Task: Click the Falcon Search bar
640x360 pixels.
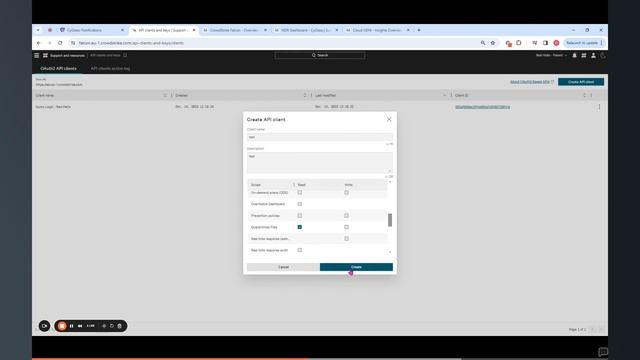Action: pyautogui.click(x=320, y=55)
